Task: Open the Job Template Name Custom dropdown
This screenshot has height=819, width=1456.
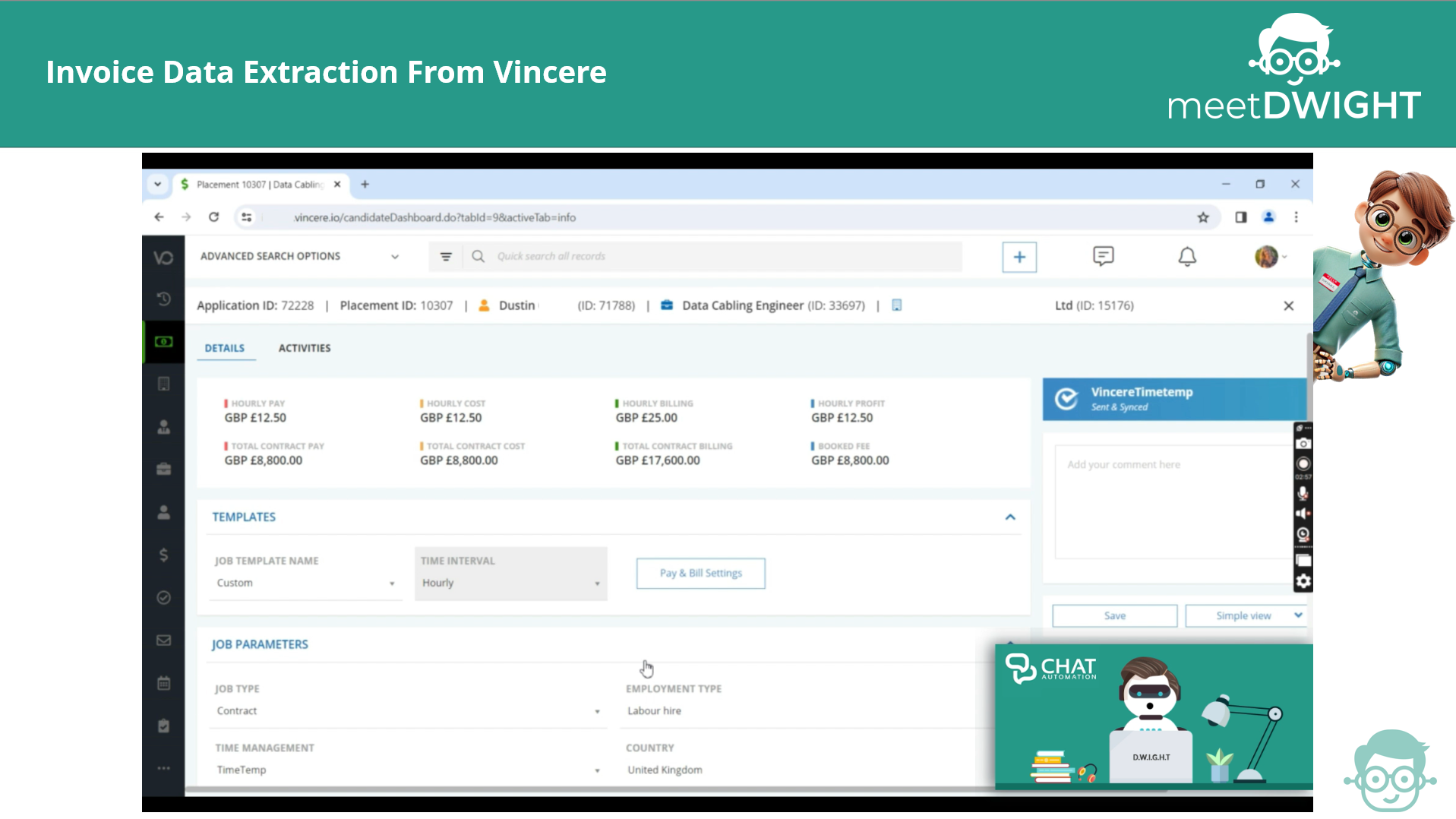Action: tap(305, 583)
